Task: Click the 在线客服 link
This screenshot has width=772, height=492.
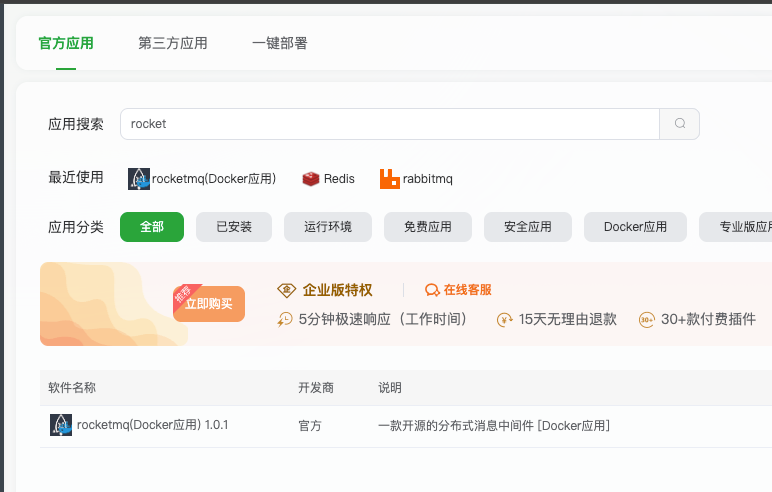Action: [466, 290]
